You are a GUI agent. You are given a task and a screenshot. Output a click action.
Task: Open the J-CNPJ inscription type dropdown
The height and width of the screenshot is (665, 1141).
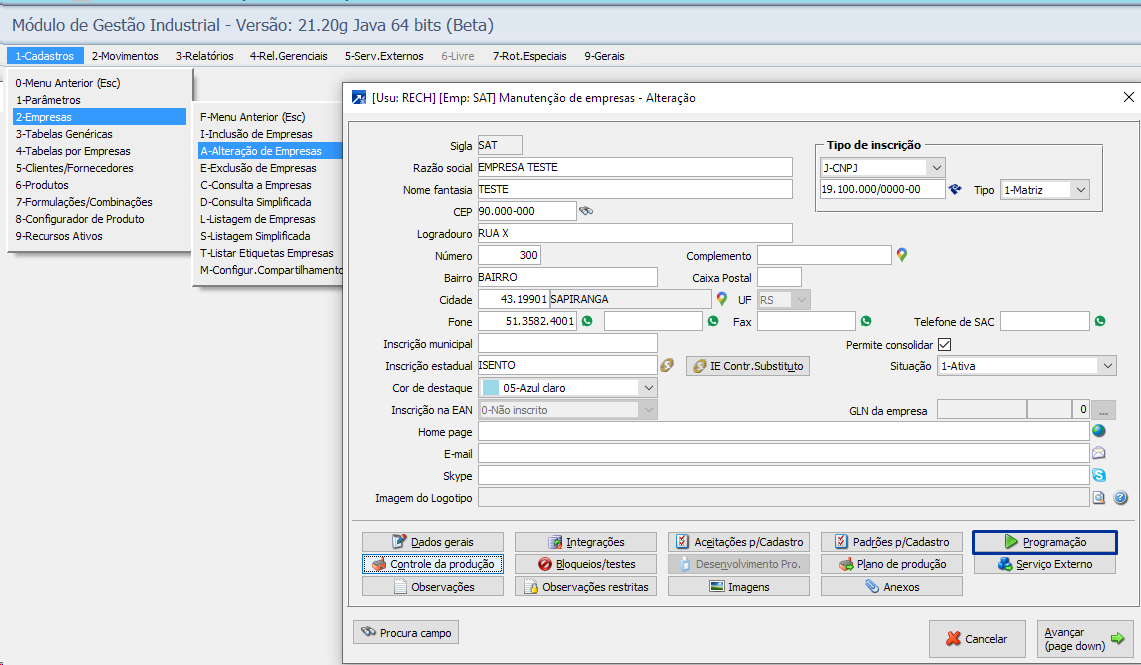pos(935,167)
